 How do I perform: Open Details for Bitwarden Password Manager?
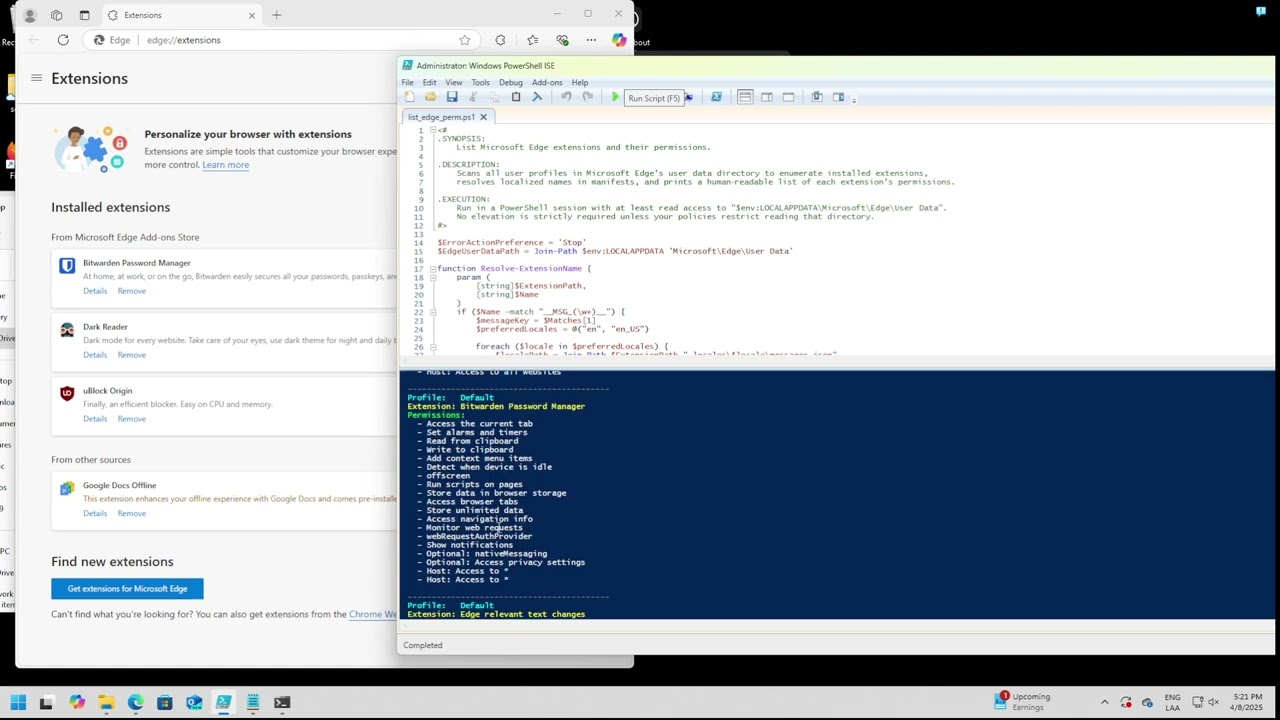click(x=95, y=291)
